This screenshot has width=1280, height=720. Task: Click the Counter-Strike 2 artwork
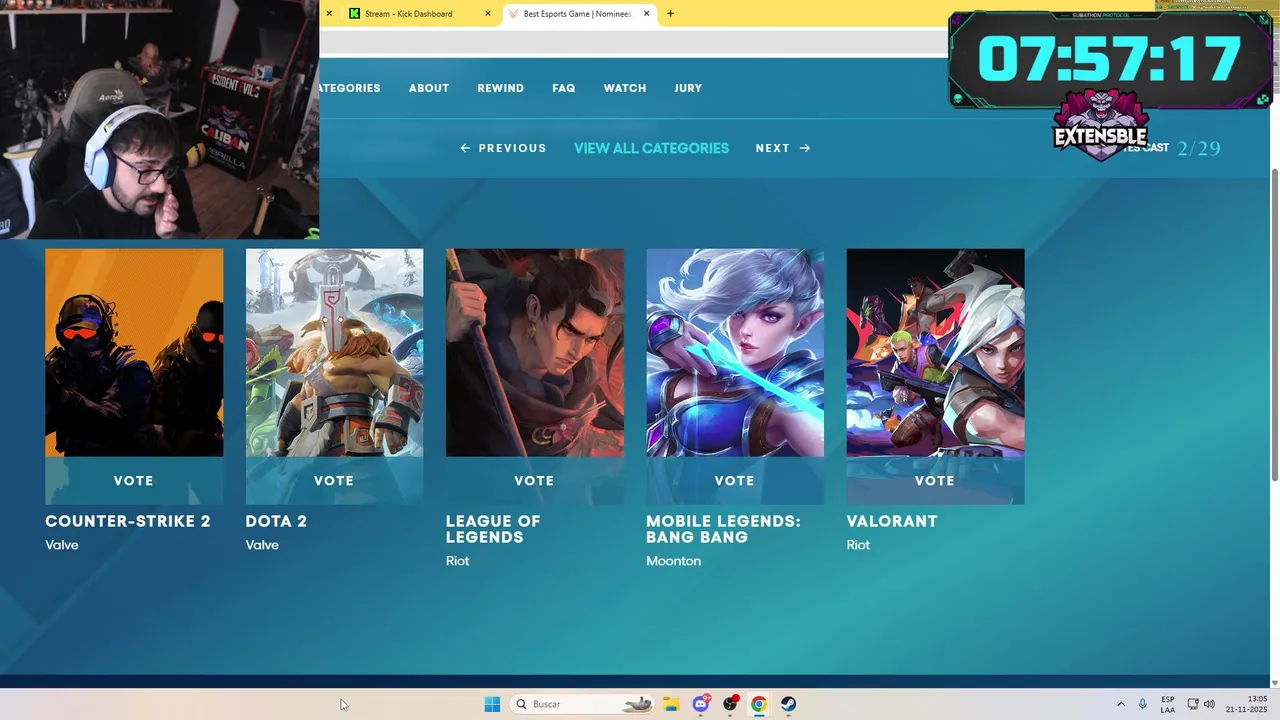pos(134,353)
